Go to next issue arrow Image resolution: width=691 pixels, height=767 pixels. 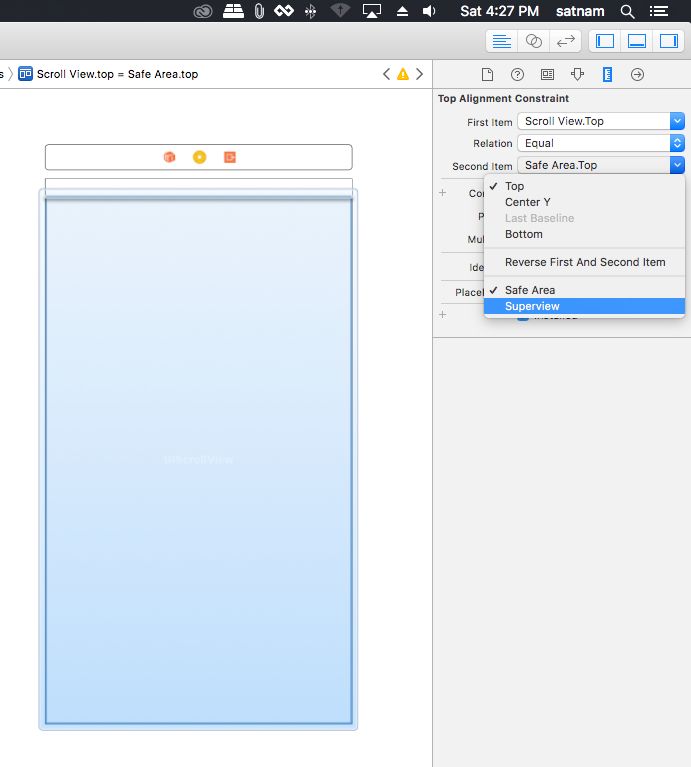pos(419,74)
